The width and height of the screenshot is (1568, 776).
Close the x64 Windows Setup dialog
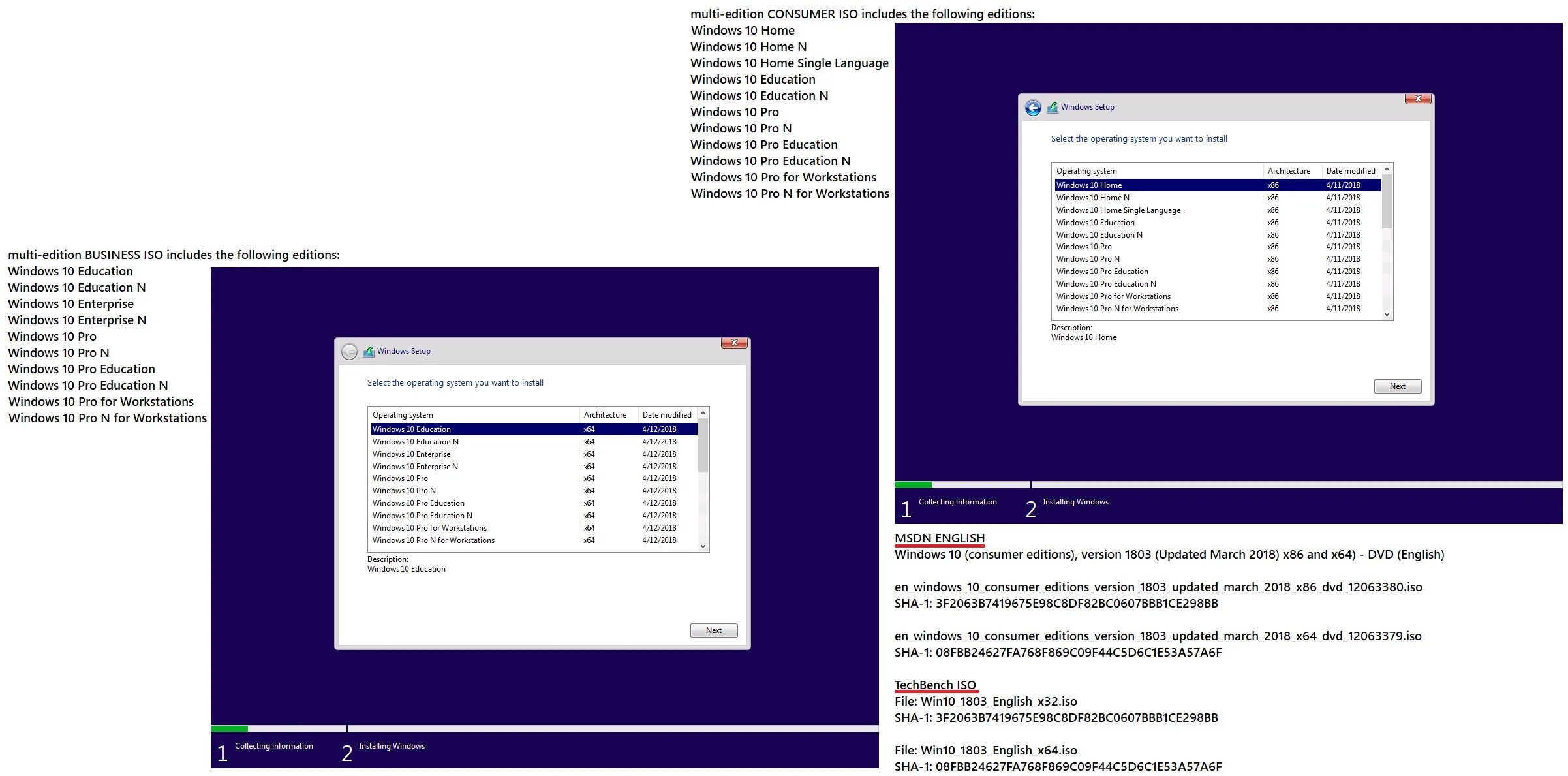733,343
